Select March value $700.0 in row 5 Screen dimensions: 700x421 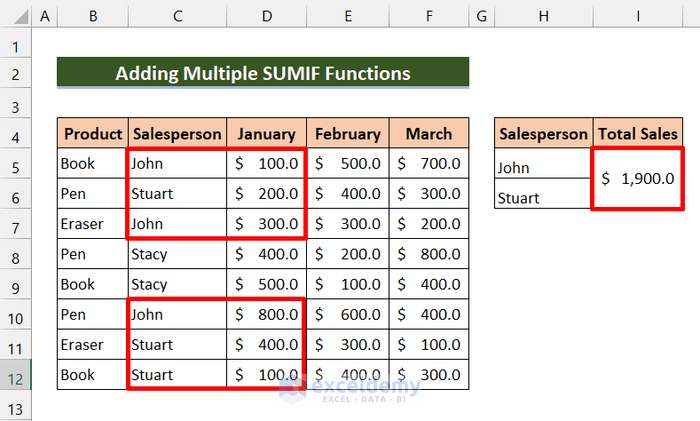point(428,163)
